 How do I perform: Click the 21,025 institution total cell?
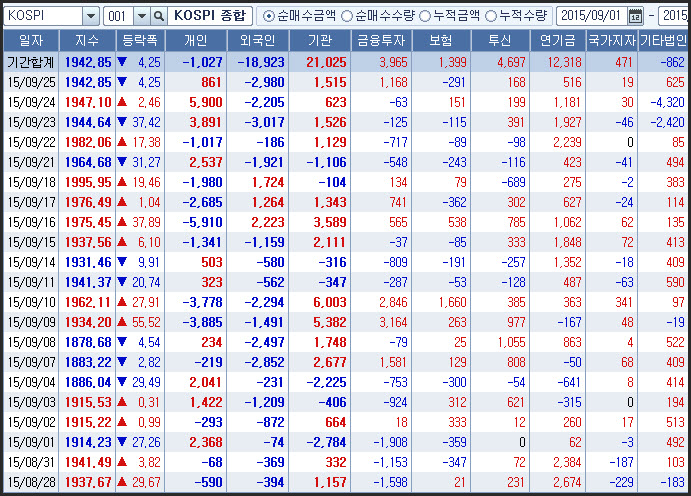(x=326, y=62)
